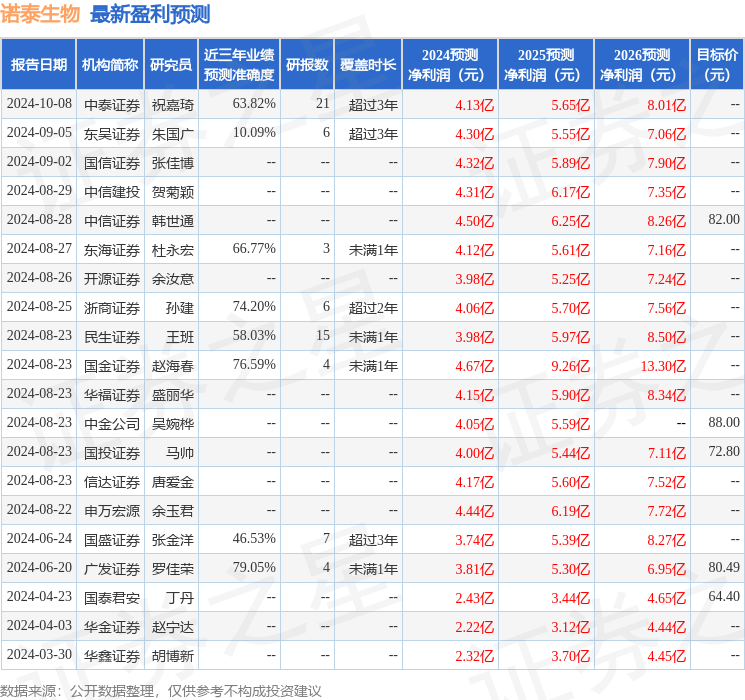
Task: Click the 58.03% accuracy value
Action: point(254,336)
